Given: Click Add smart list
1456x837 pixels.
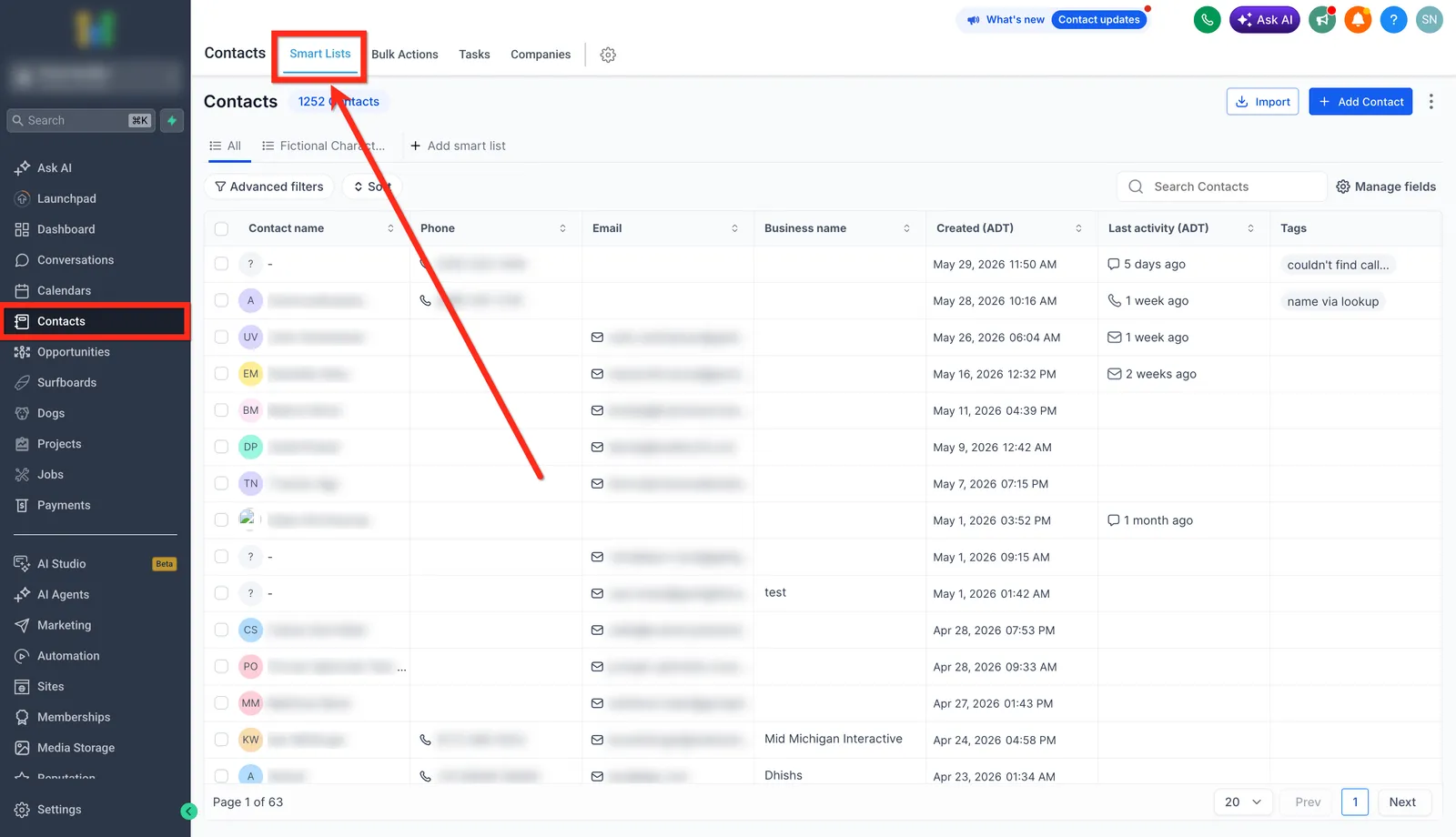Looking at the screenshot, I should tap(458, 146).
